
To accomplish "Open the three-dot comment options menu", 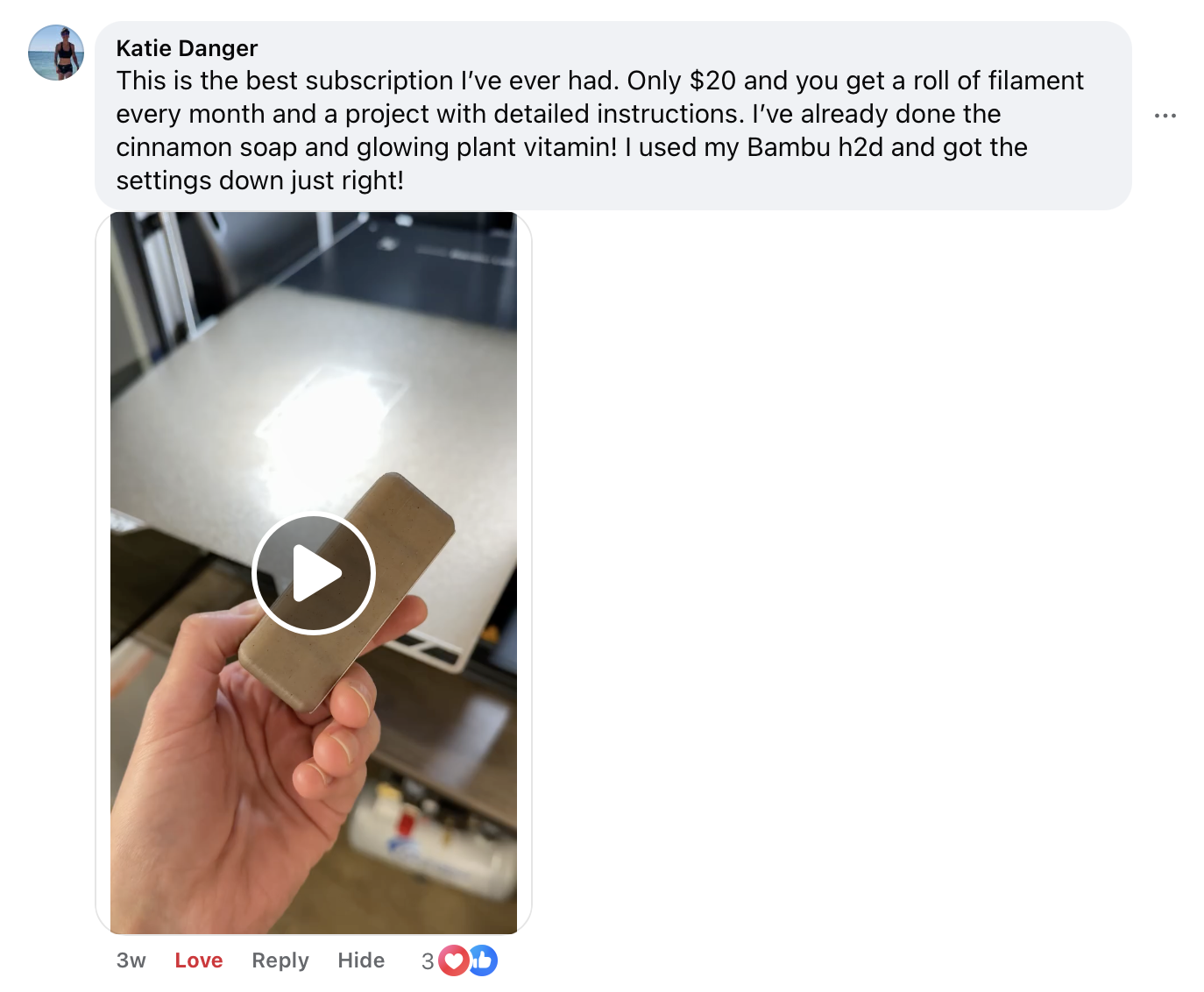I will 1165,116.
